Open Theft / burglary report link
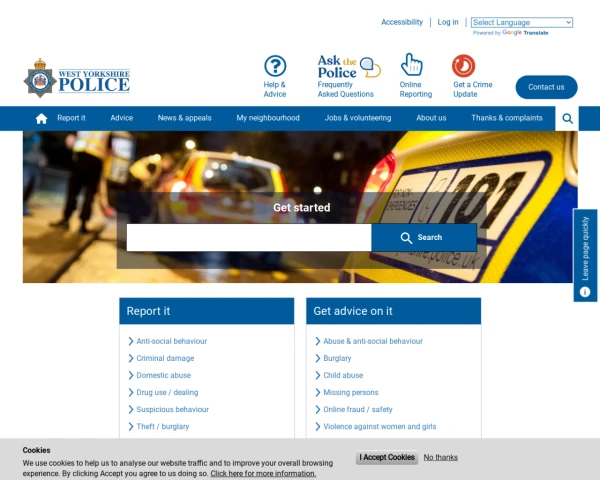Screen dimensions: 600x480 point(163,426)
